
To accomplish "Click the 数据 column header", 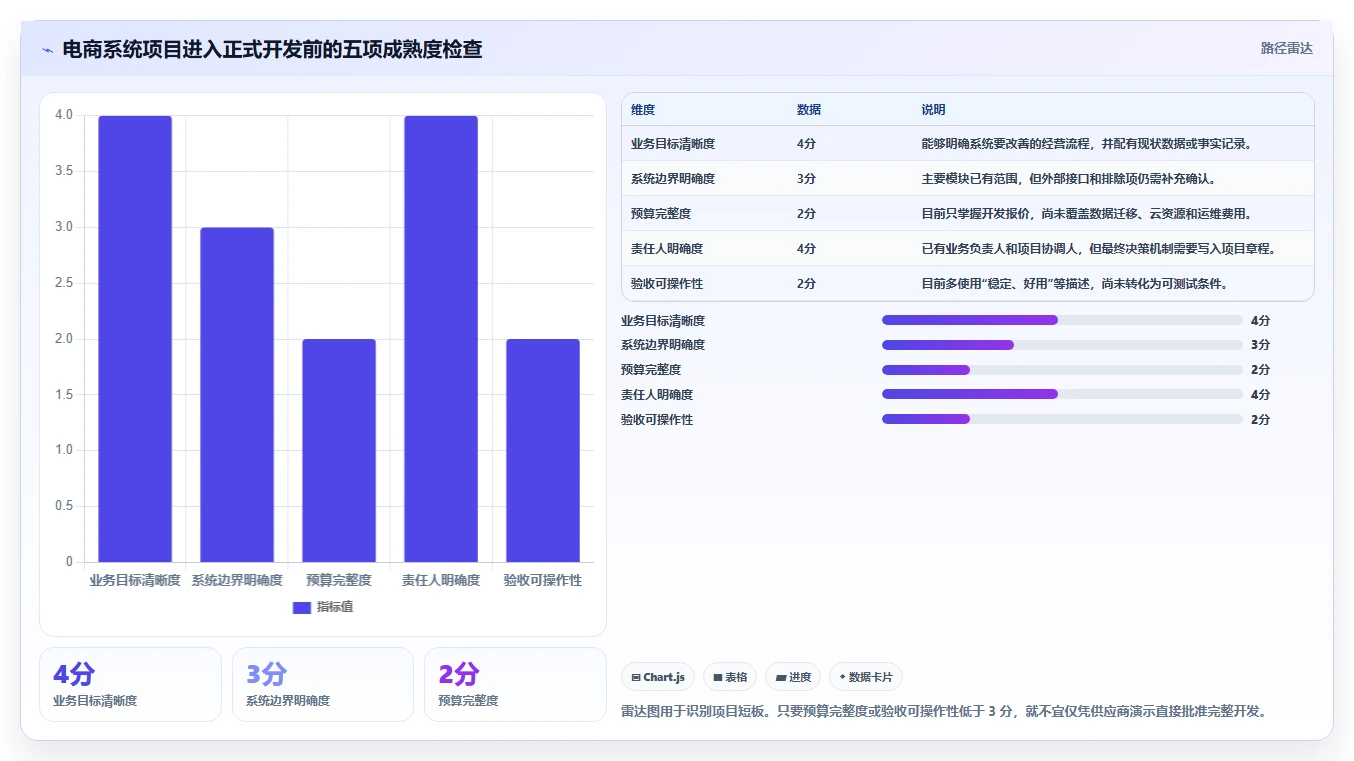I will [809, 110].
